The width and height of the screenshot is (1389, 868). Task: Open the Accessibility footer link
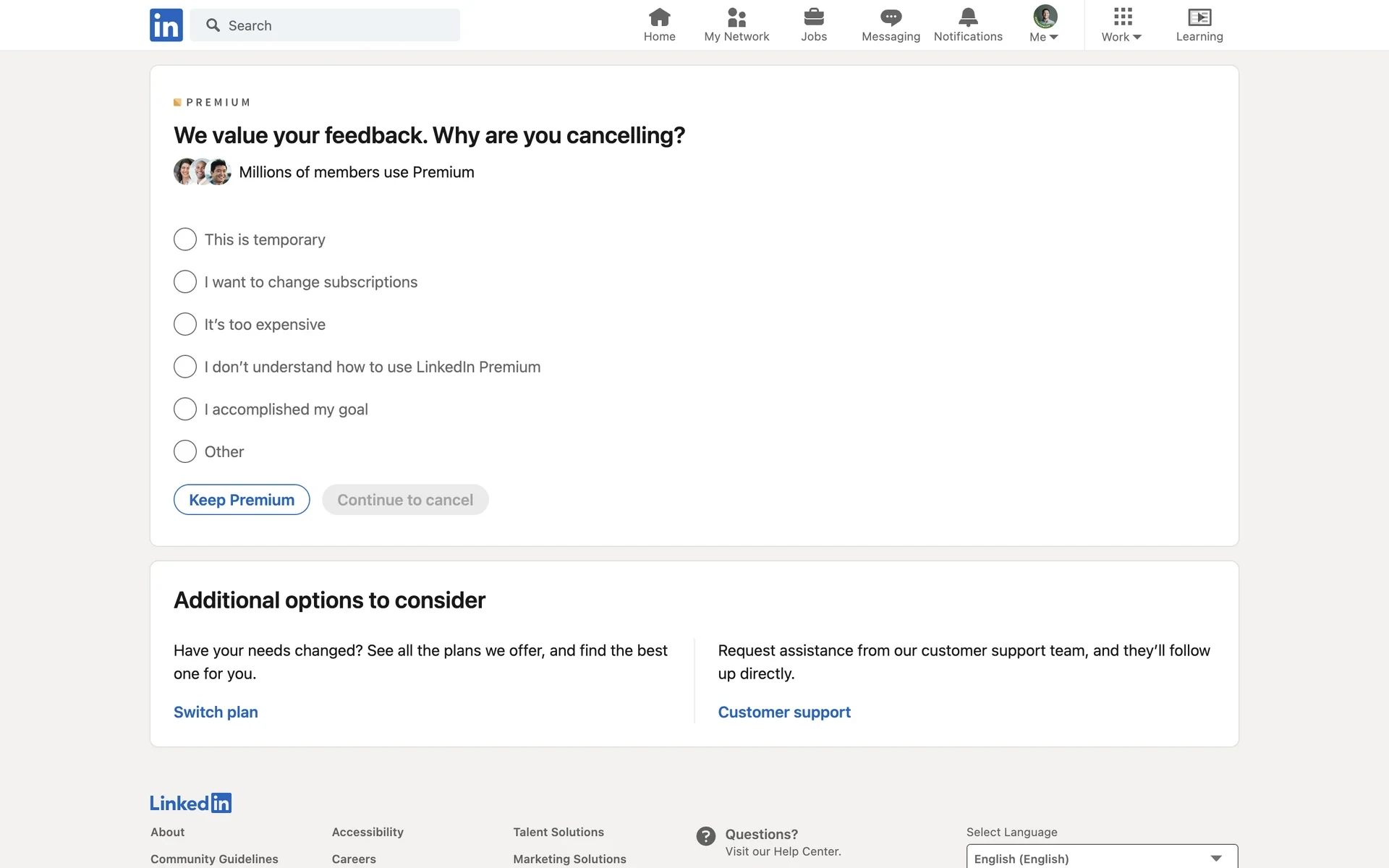[368, 833]
